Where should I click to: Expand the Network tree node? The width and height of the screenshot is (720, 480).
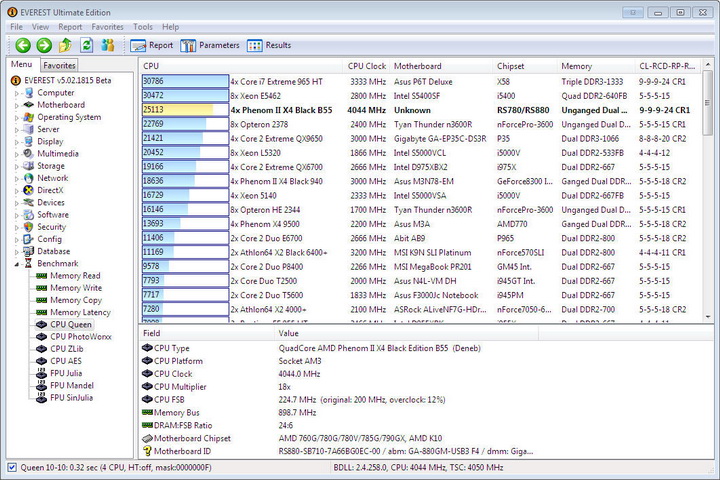(x=17, y=178)
